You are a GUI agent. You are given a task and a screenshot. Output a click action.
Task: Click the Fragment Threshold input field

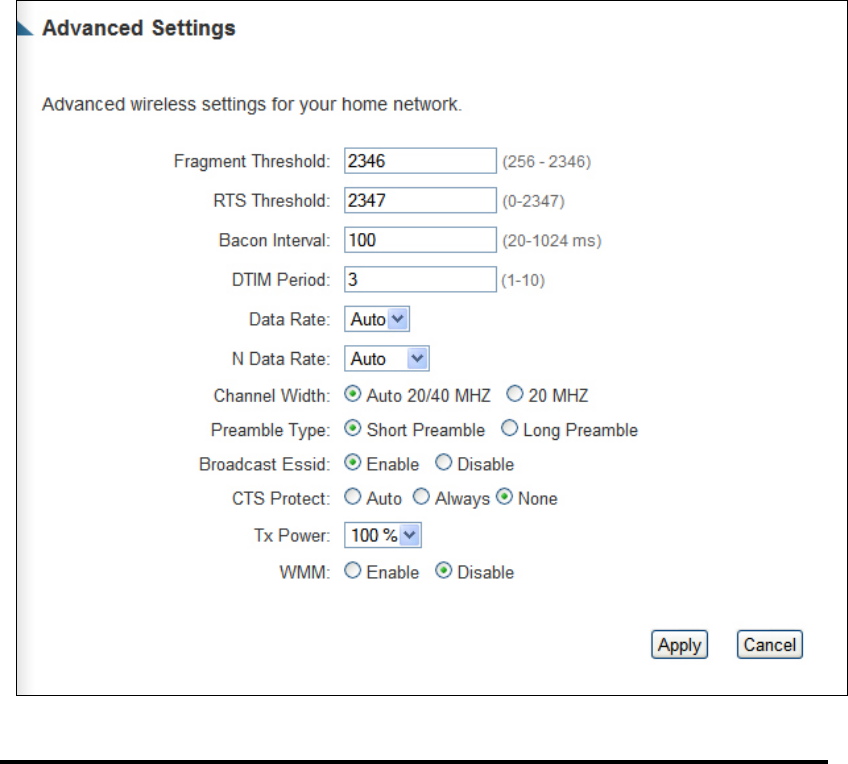click(x=420, y=161)
